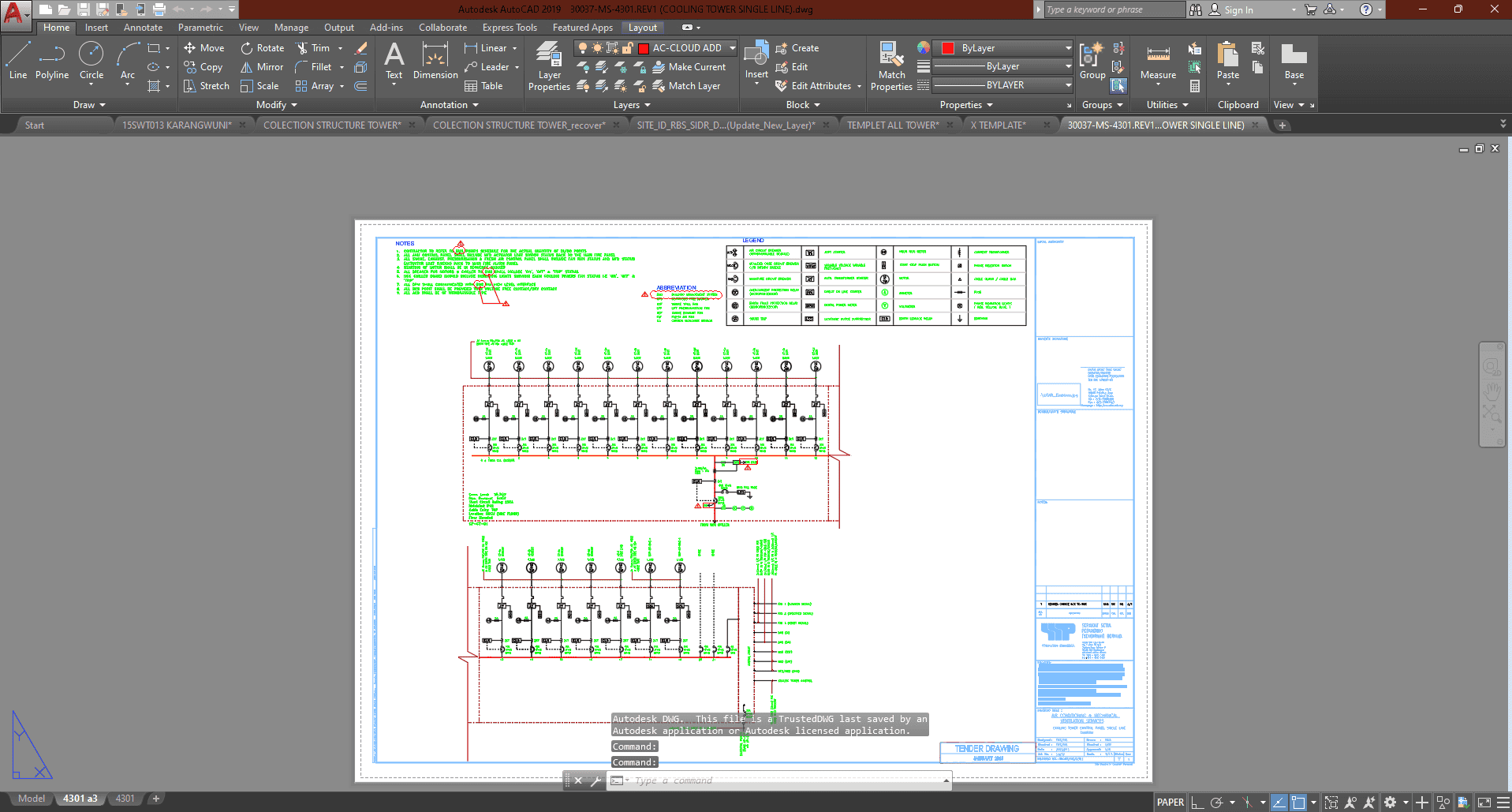Toggle the layer on/off lightbulb icon
The image size is (1512, 812).
pyautogui.click(x=583, y=48)
